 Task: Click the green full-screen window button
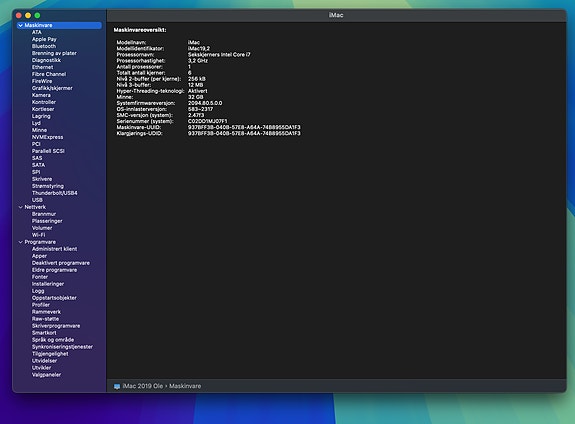pos(37,15)
